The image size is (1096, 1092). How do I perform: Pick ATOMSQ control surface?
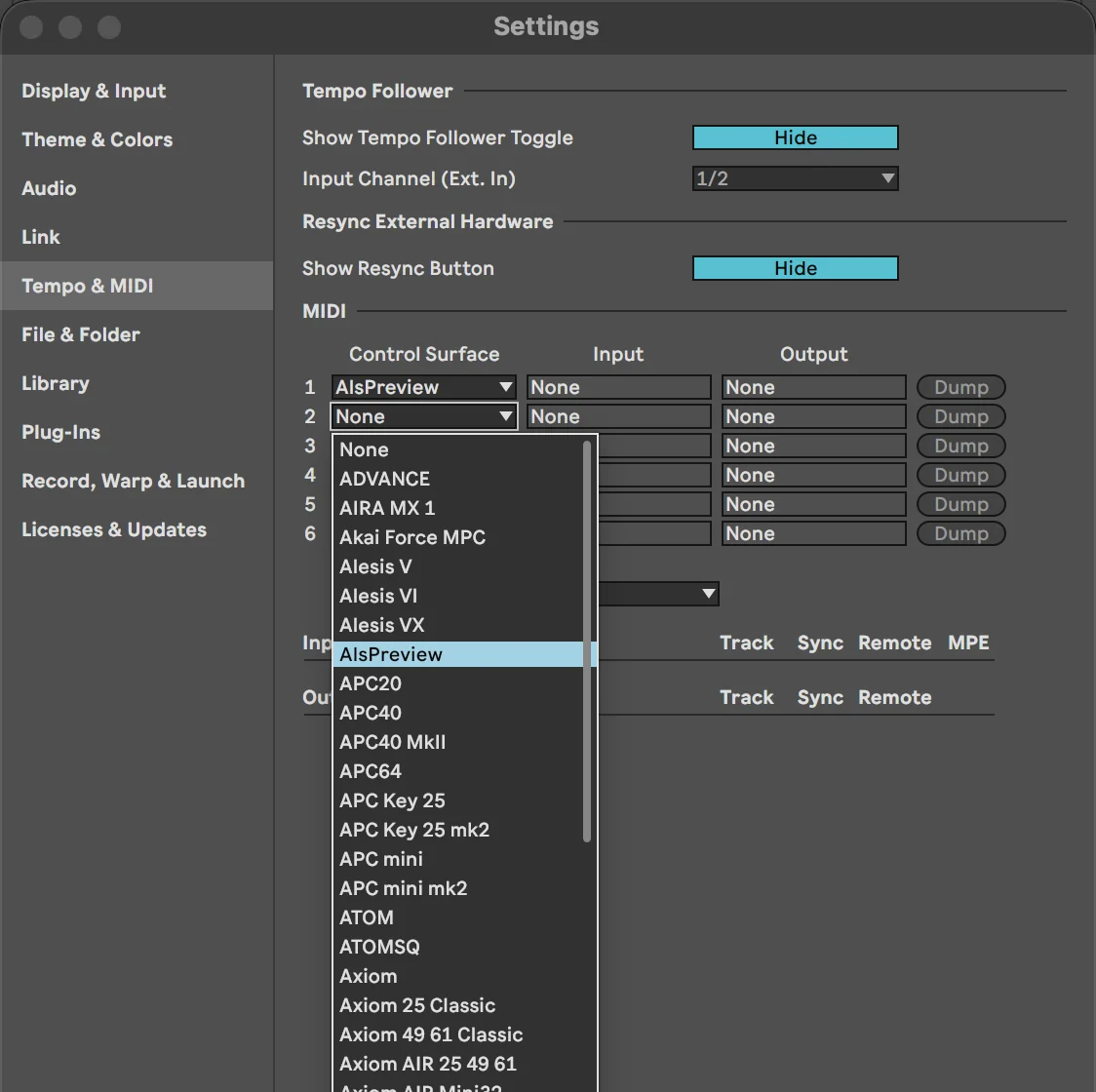(458, 948)
